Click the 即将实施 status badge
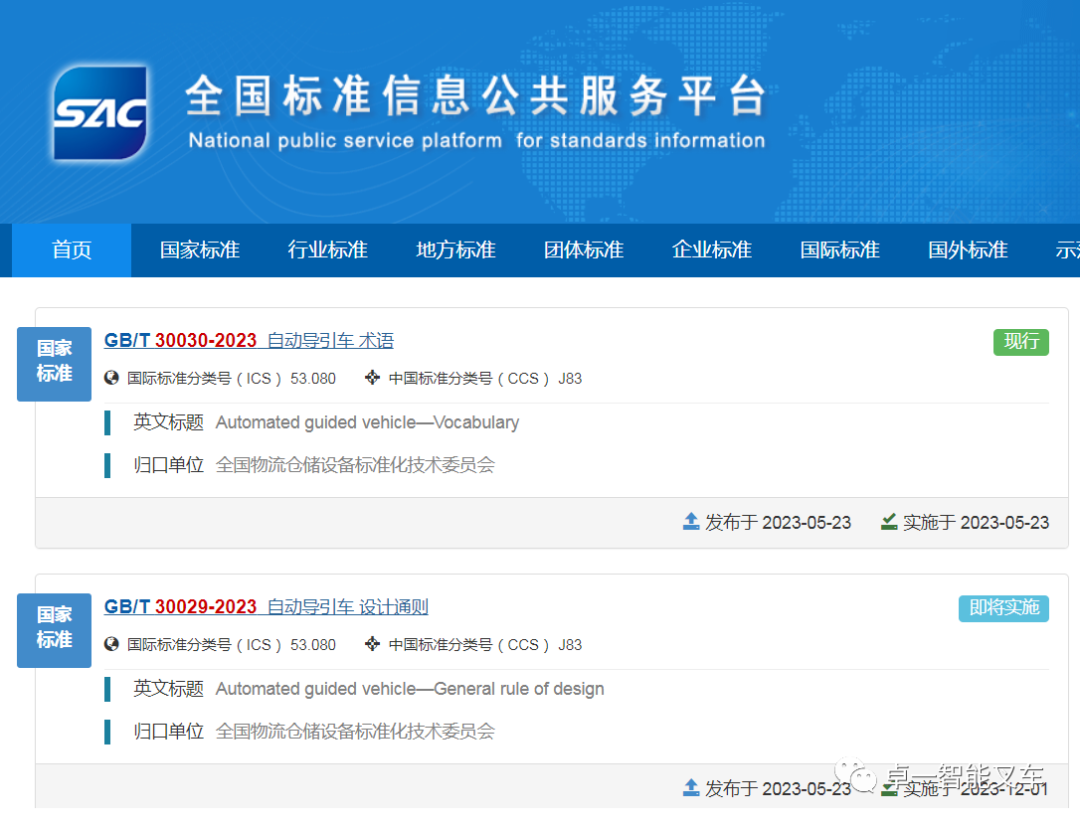This screenshot has width=1080, height=825. pos(1004,608)
